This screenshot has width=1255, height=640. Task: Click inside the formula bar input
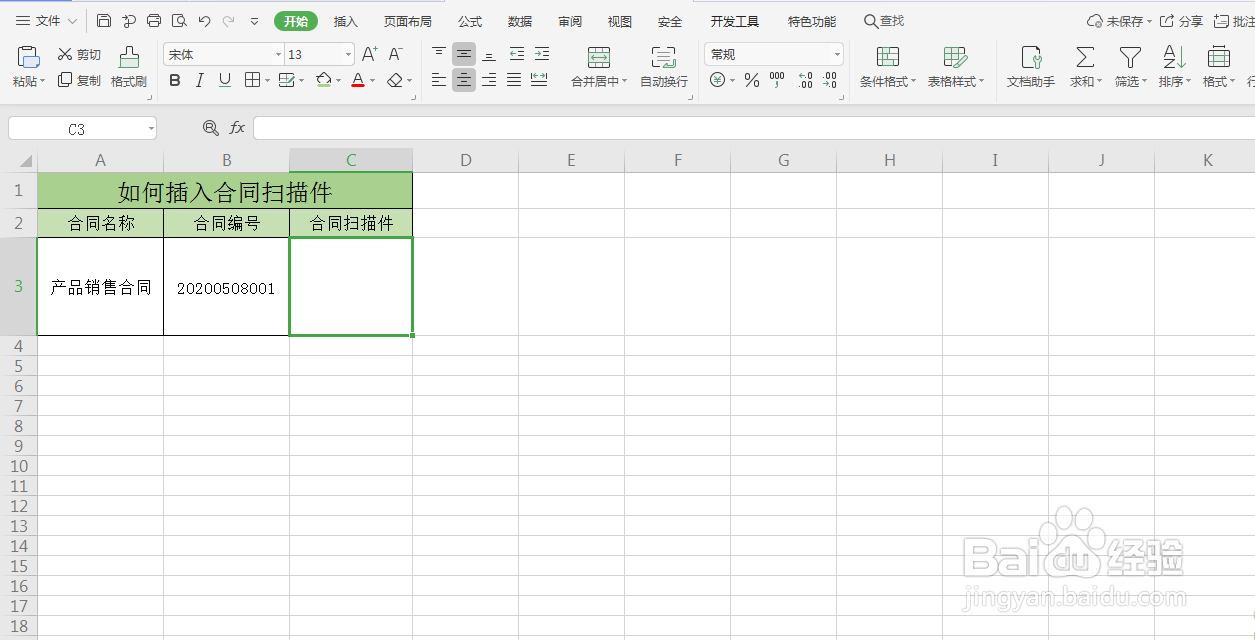pos(754,128)
